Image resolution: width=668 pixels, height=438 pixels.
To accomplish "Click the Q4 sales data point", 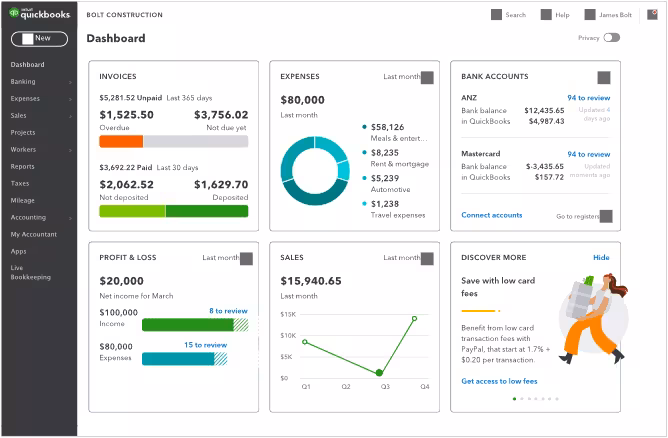I will pos(414,318).
